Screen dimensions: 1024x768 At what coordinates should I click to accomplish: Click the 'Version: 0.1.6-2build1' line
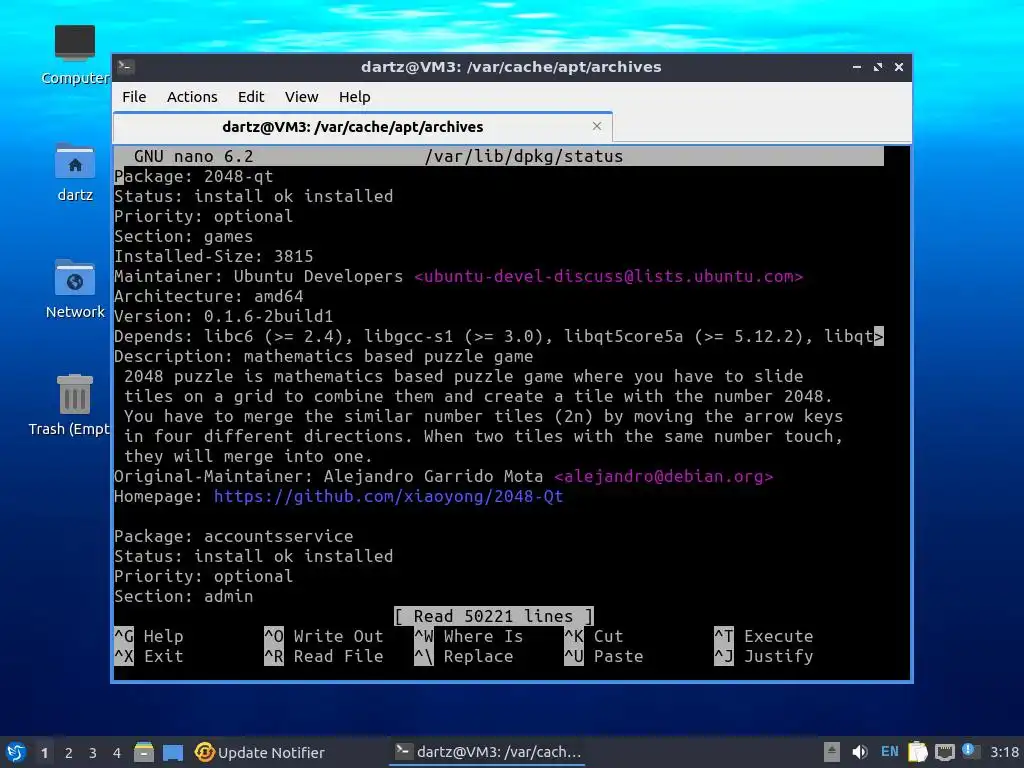coord(223,316)
